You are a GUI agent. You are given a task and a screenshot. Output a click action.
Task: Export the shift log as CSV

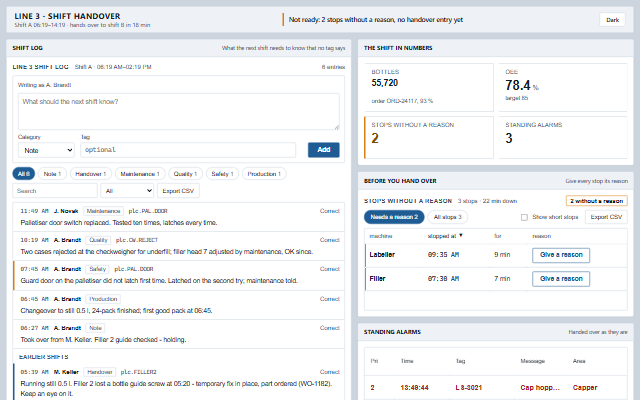[178, 191]
